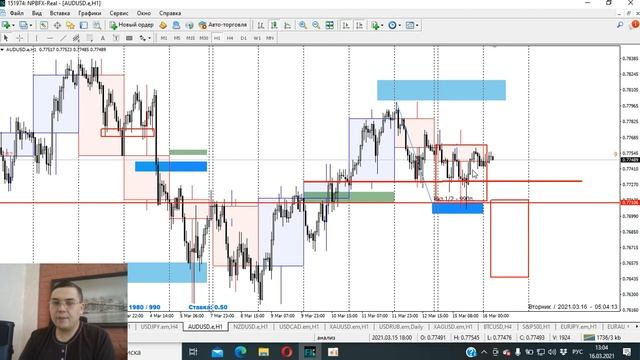Open the Strategy Tester icon

[97, 25]
